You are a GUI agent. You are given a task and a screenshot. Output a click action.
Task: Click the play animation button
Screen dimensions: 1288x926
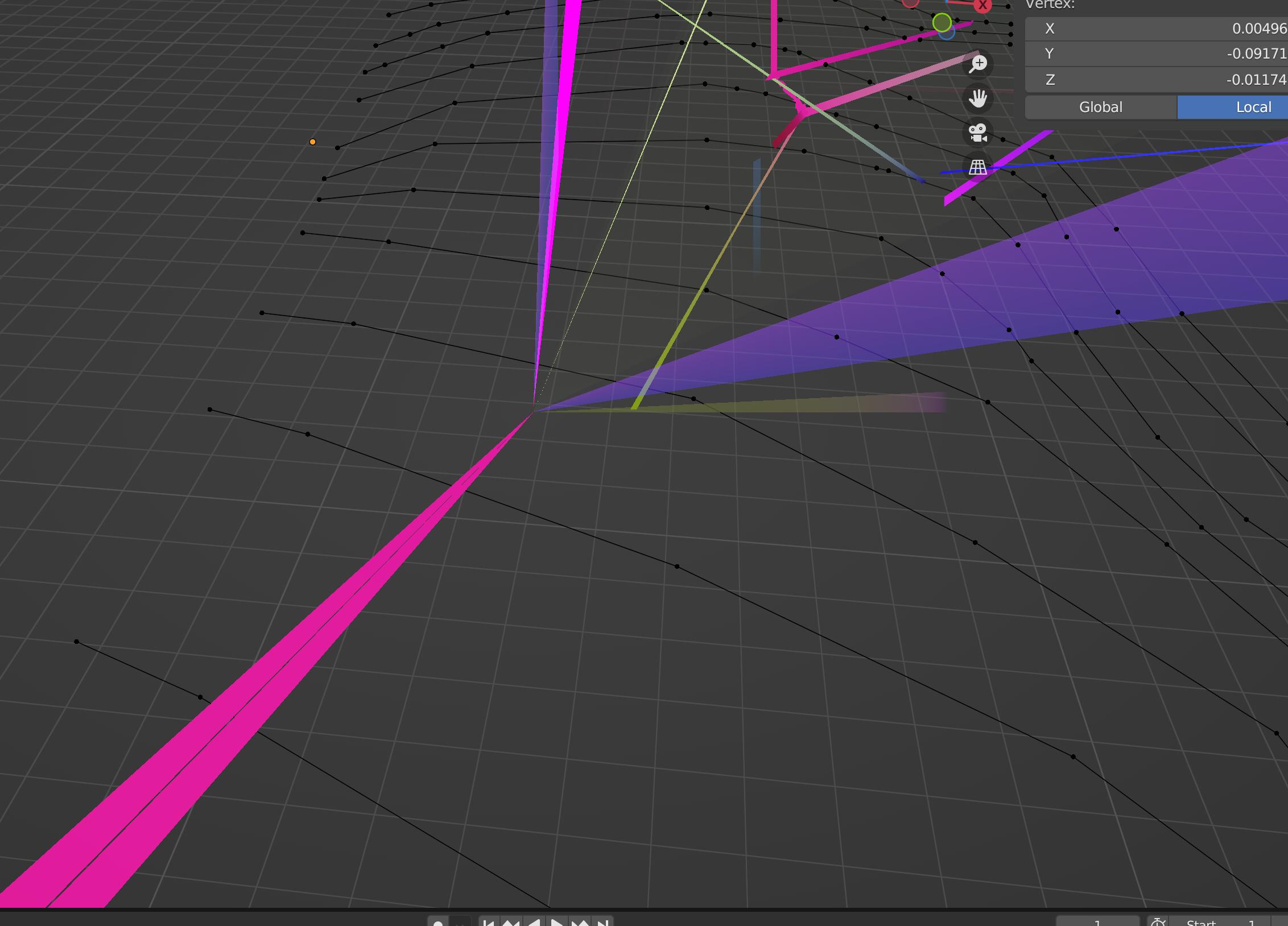(557, 922)
